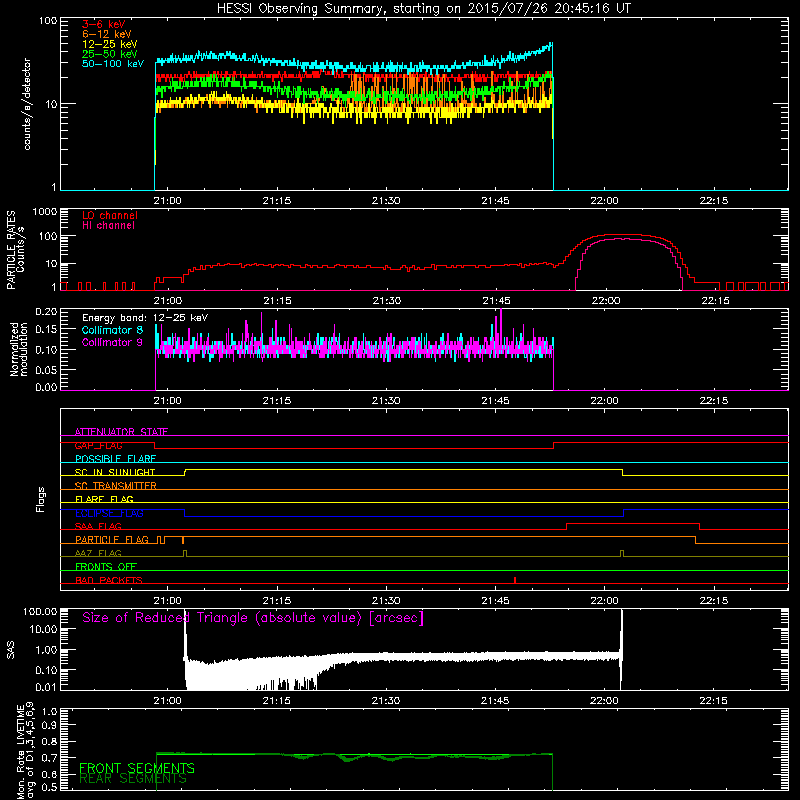
Task: Click the 1000 tick label on particle rates axis
Action: [x=44, y=212]
